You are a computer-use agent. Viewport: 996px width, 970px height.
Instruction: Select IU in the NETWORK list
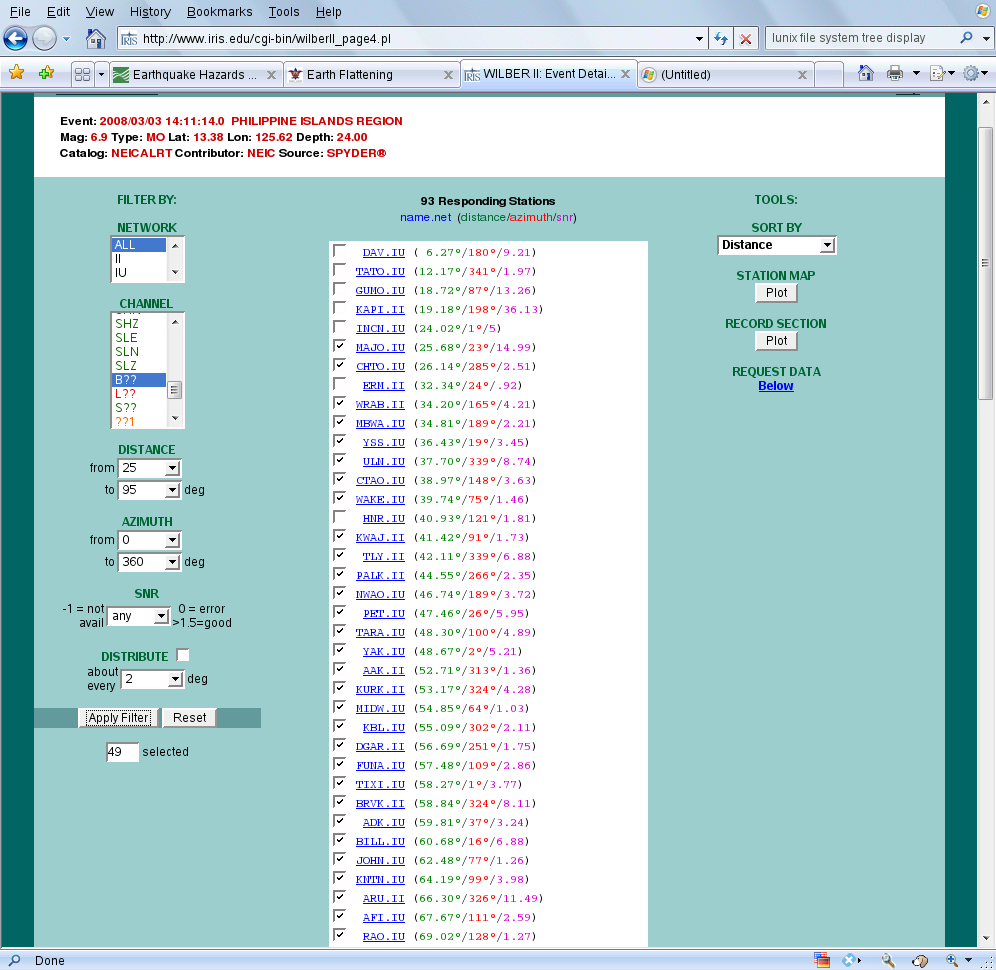[x=138, y=273]
